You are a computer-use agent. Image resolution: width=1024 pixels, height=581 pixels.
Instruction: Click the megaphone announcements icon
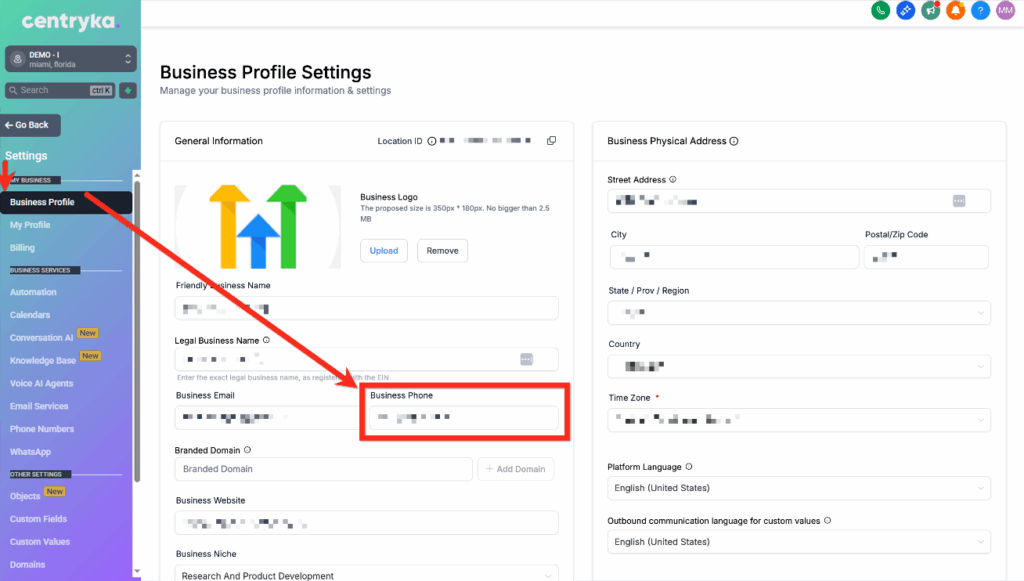(931, 11)
